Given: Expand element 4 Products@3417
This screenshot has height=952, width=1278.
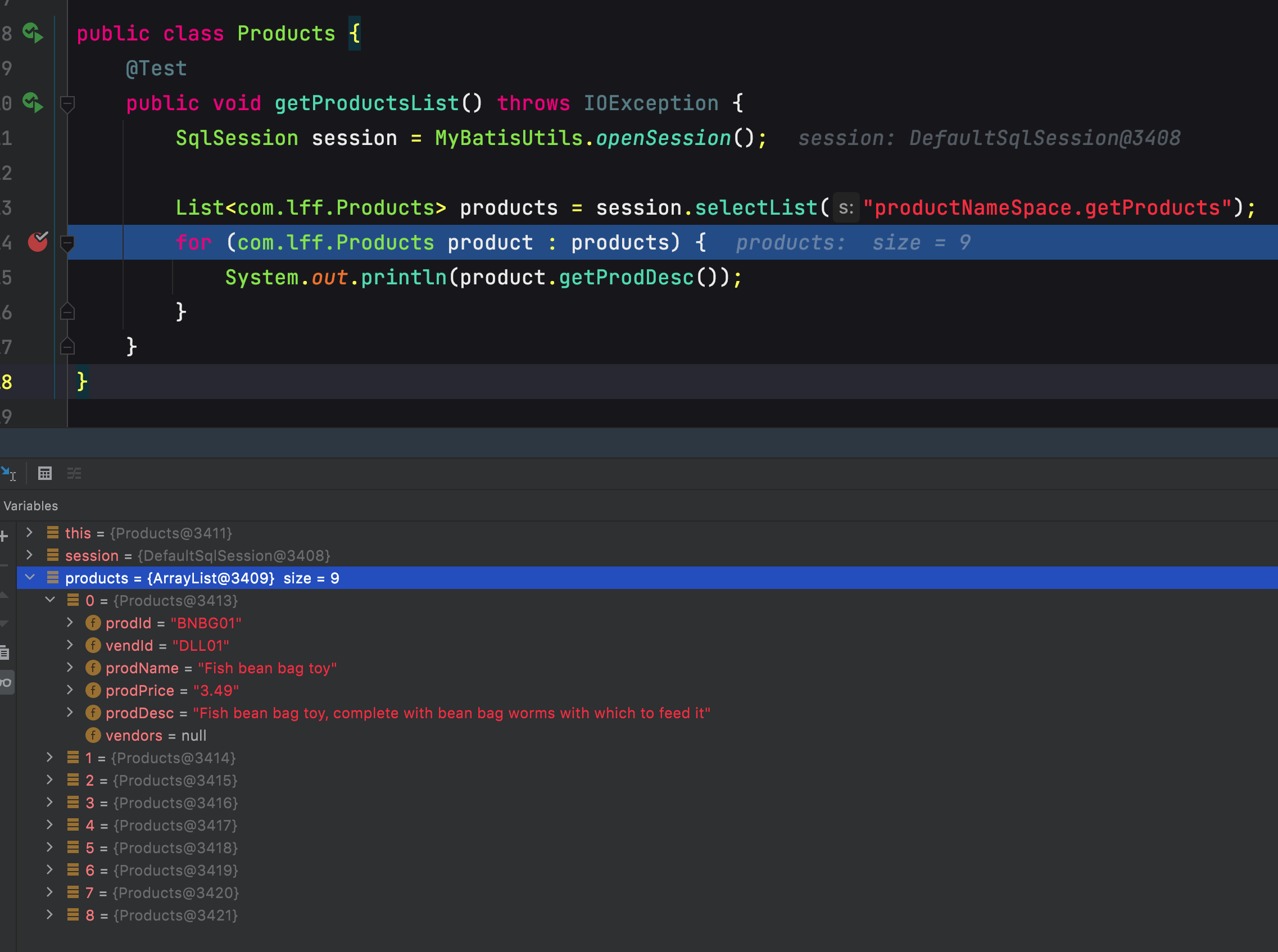Looking at the screenshot, I should (49, 824).
